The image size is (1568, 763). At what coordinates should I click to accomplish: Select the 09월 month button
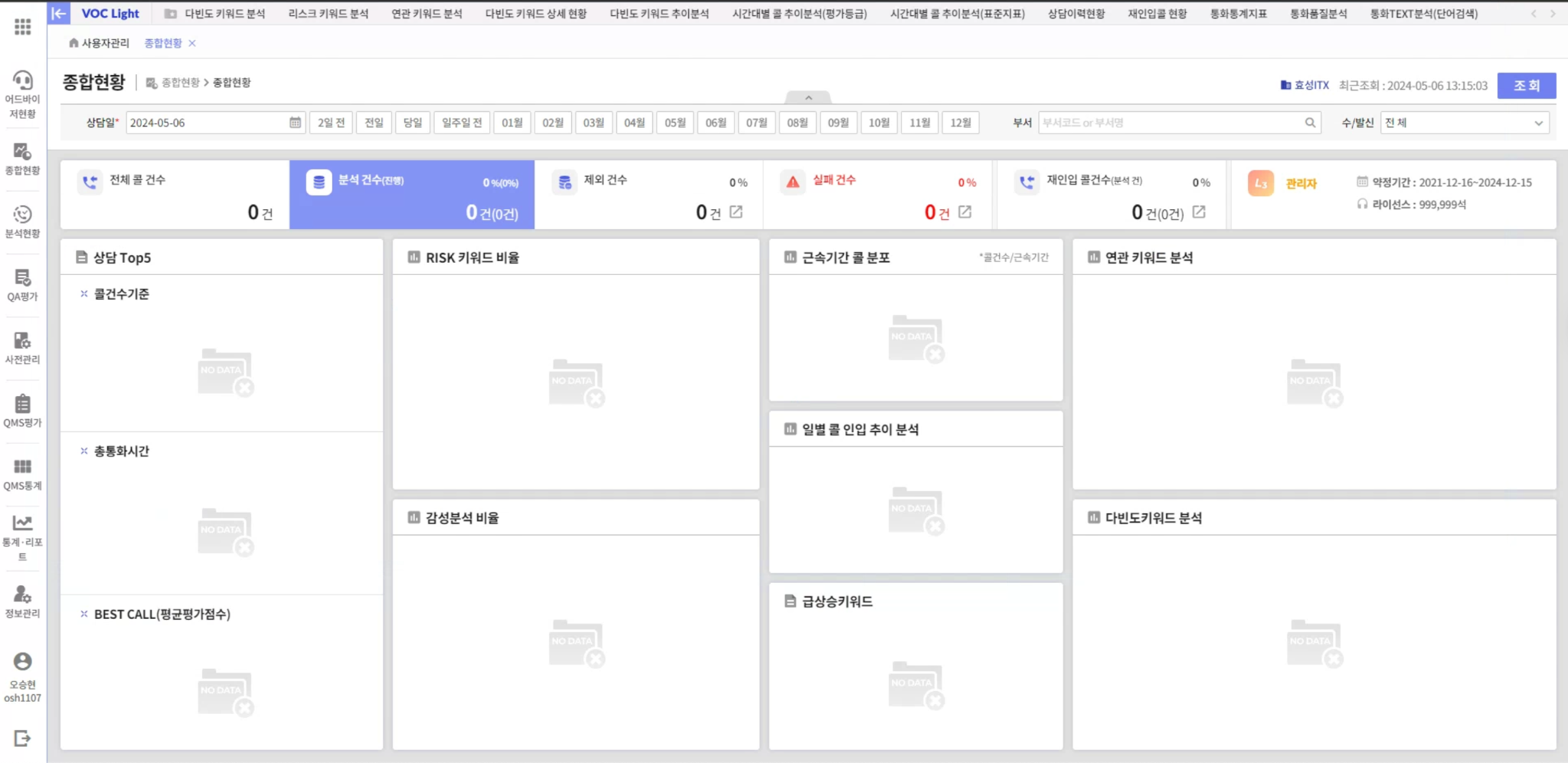838,123
